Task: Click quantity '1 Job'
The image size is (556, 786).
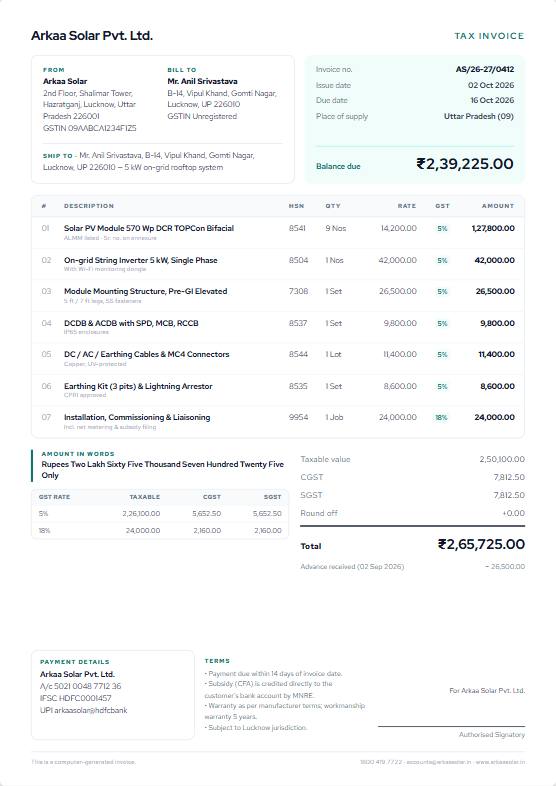Action: pyautogui.click(x=334, y=417)
